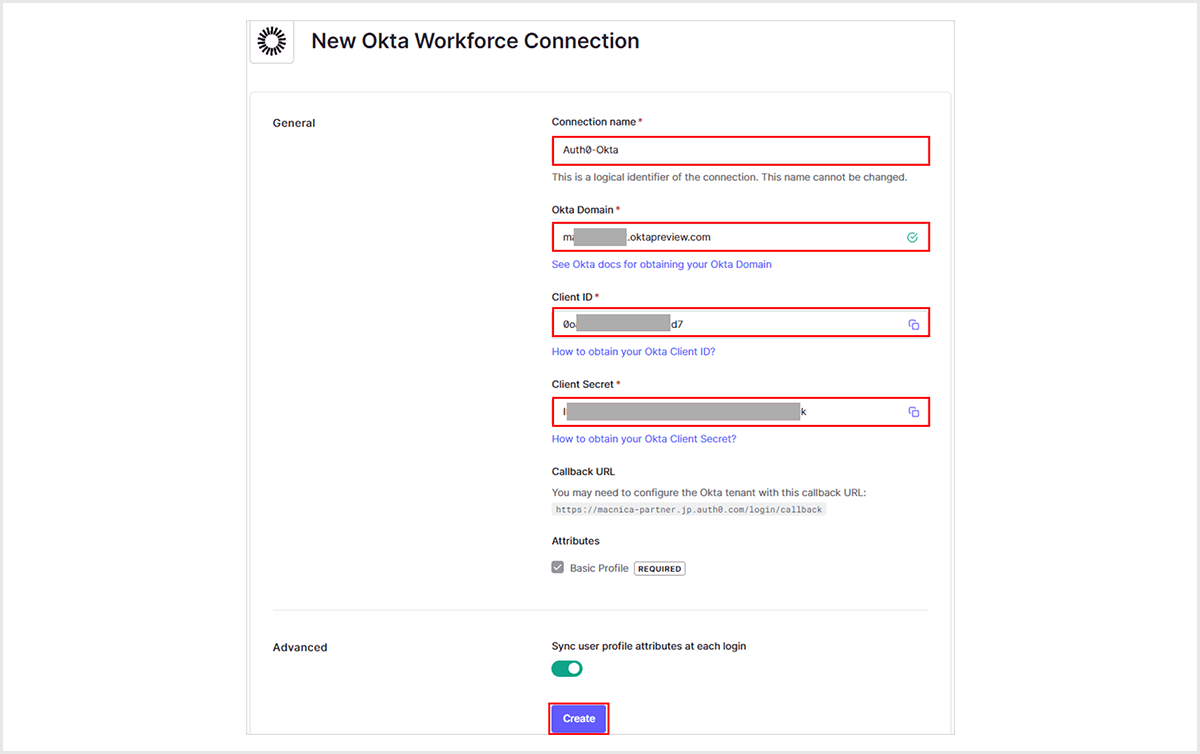Click inside the Client Secret field
The width and height of the screenshot is (1200, 754).
[x=850, y=412]
